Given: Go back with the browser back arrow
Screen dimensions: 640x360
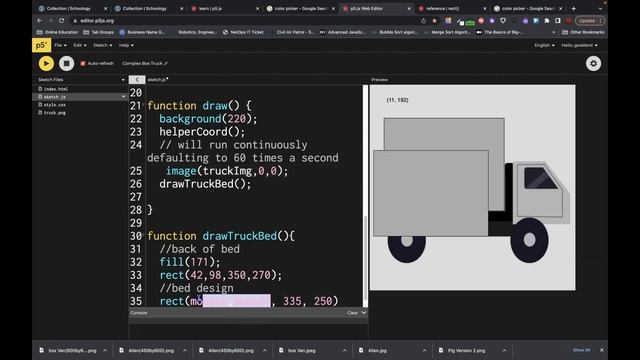Looking at the screenshot, I should 40,20.
